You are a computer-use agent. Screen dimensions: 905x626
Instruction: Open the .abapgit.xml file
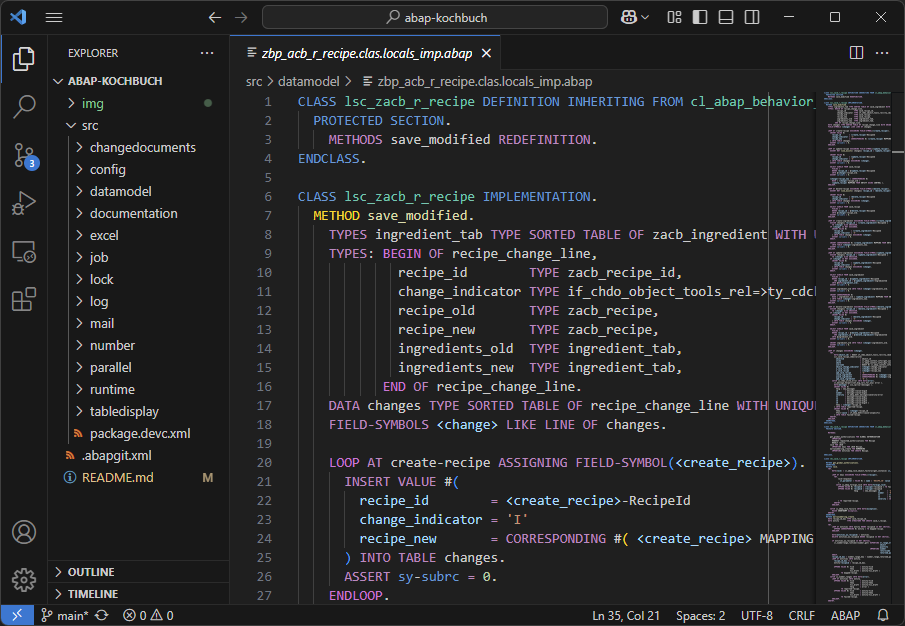140,455
